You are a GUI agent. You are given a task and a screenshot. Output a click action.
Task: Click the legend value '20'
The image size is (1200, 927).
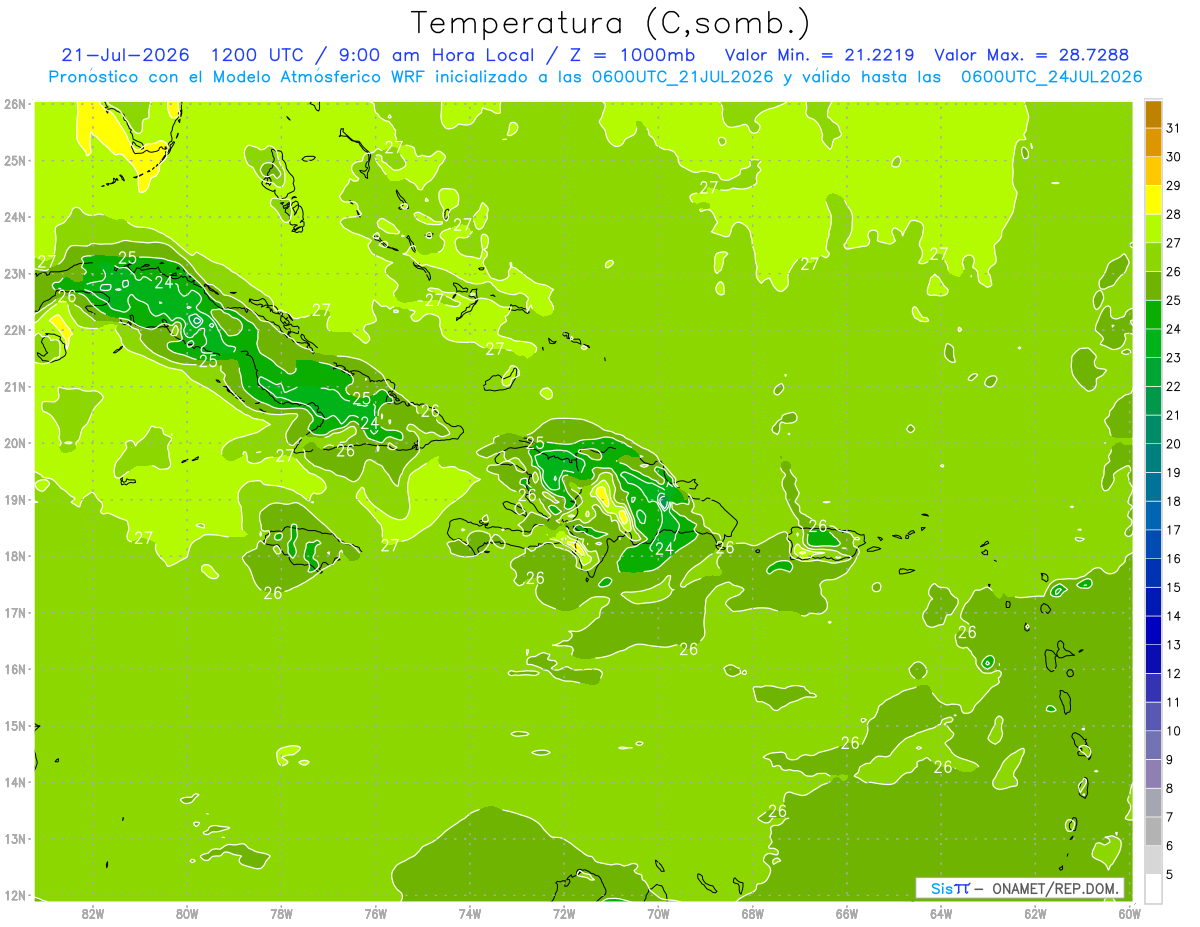[1173, 444]
